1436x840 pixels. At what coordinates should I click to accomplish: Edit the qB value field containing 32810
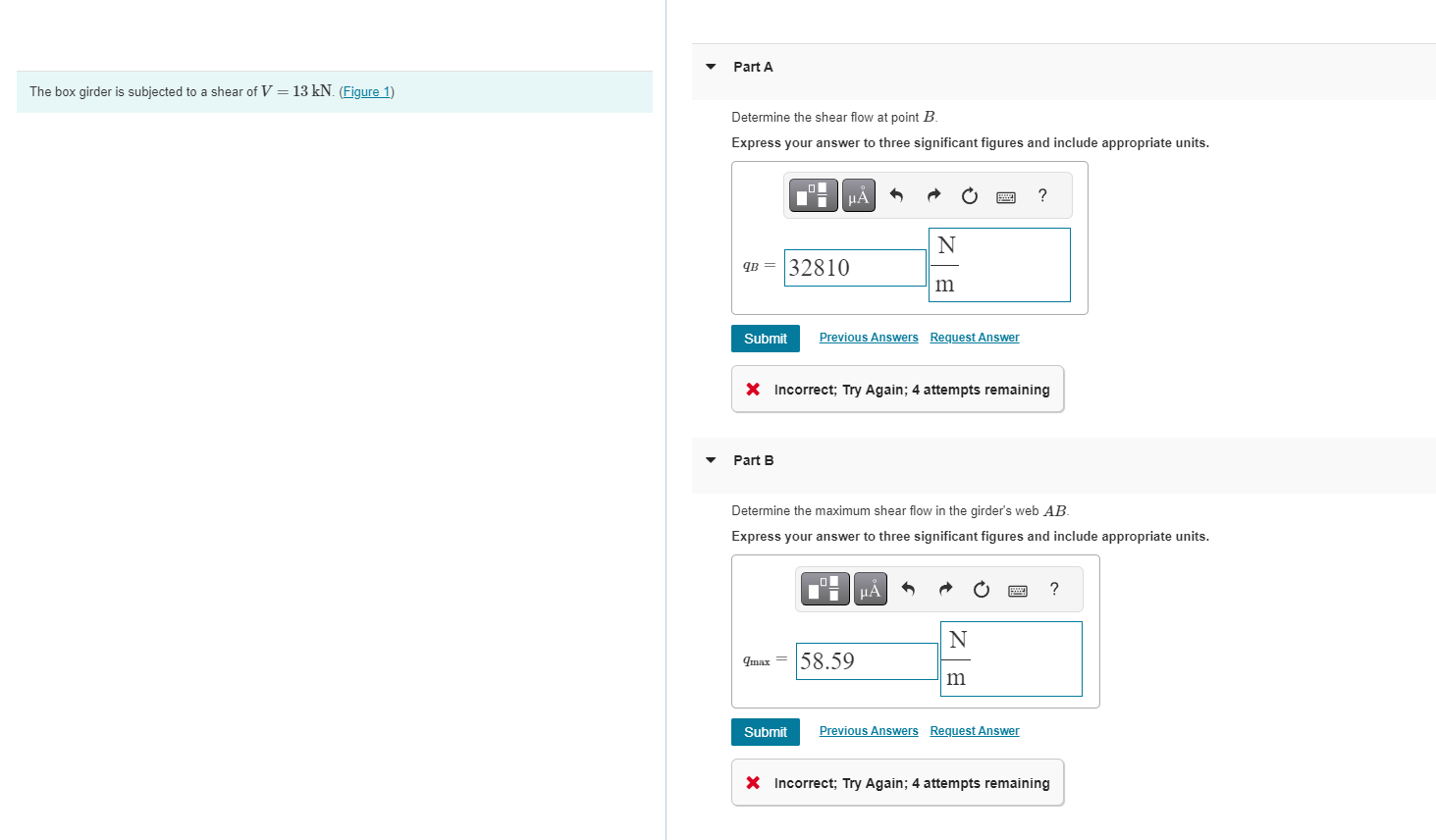(855, 268)
